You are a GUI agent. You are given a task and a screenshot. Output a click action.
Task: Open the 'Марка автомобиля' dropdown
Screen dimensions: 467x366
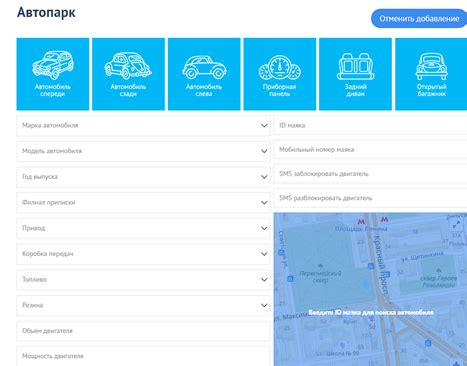pyautogui.click(x=143, y=126)
